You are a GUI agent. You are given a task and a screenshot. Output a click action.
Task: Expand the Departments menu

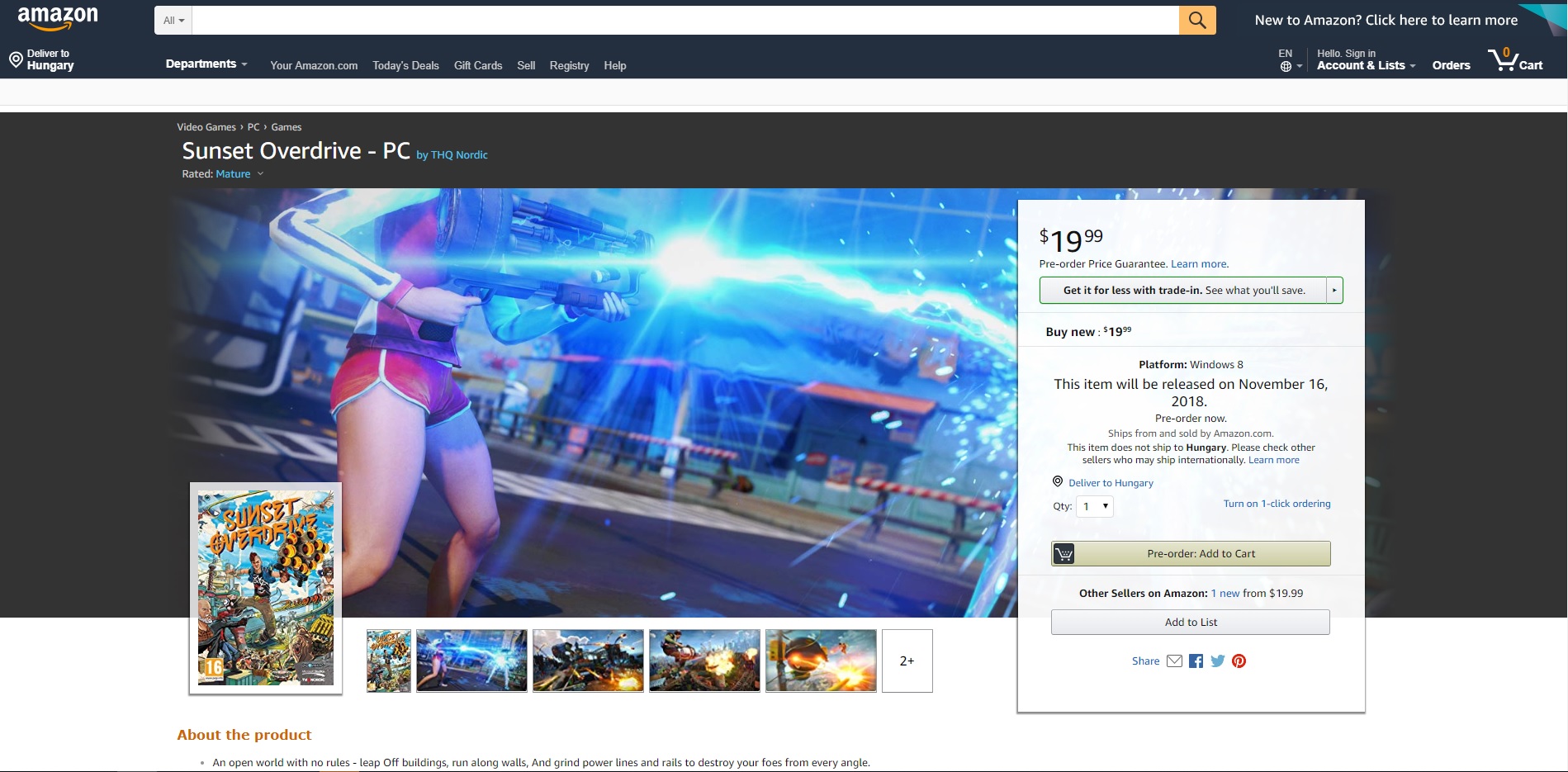click(206, 64)
